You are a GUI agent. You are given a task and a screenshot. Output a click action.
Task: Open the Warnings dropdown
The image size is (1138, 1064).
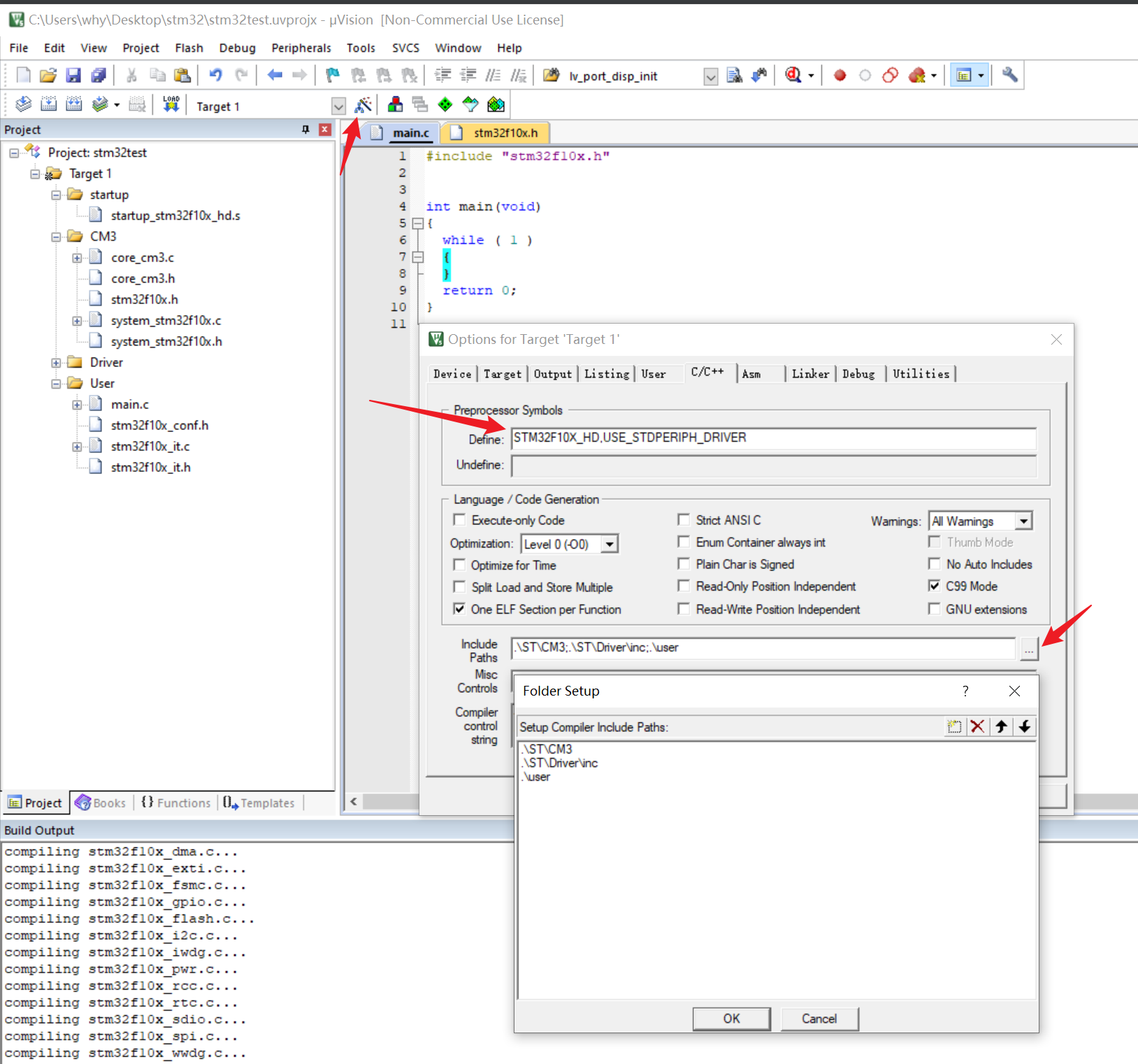pos(1023,521)
